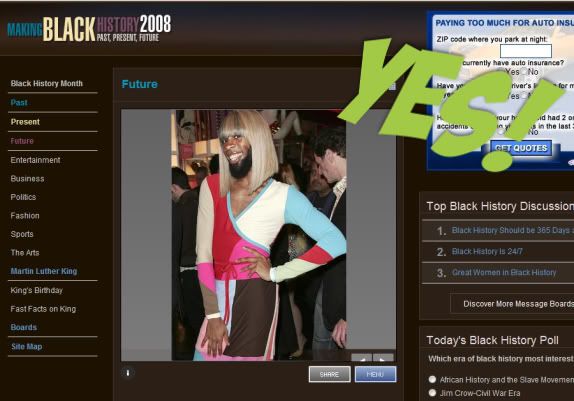This screenshot has width=574, height=401.
Task: Go to the next photo arrow
Action: click(383, 358)
